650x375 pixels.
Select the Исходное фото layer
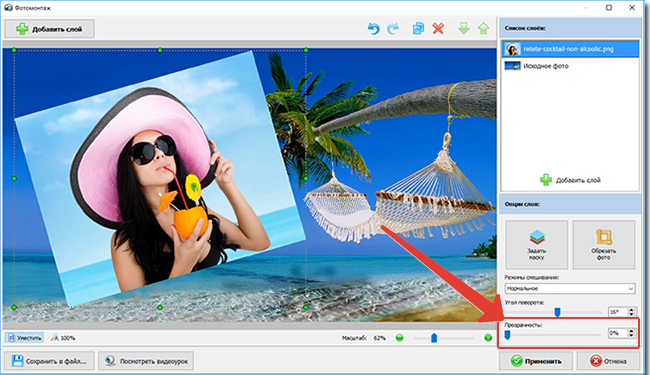[x=570, y=66]
